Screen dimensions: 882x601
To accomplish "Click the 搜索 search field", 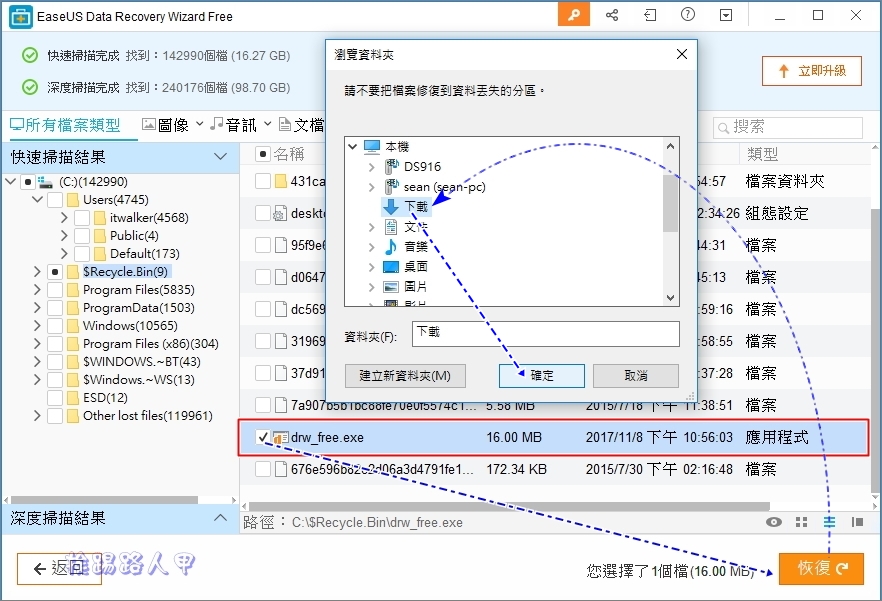I will point(788,128).
